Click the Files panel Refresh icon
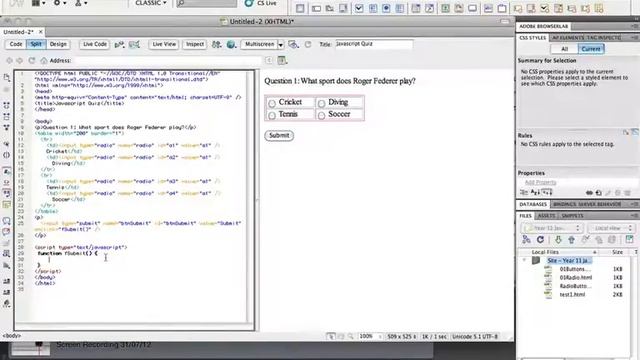Viewport: 640px width, 360px height. coord(540,240)
